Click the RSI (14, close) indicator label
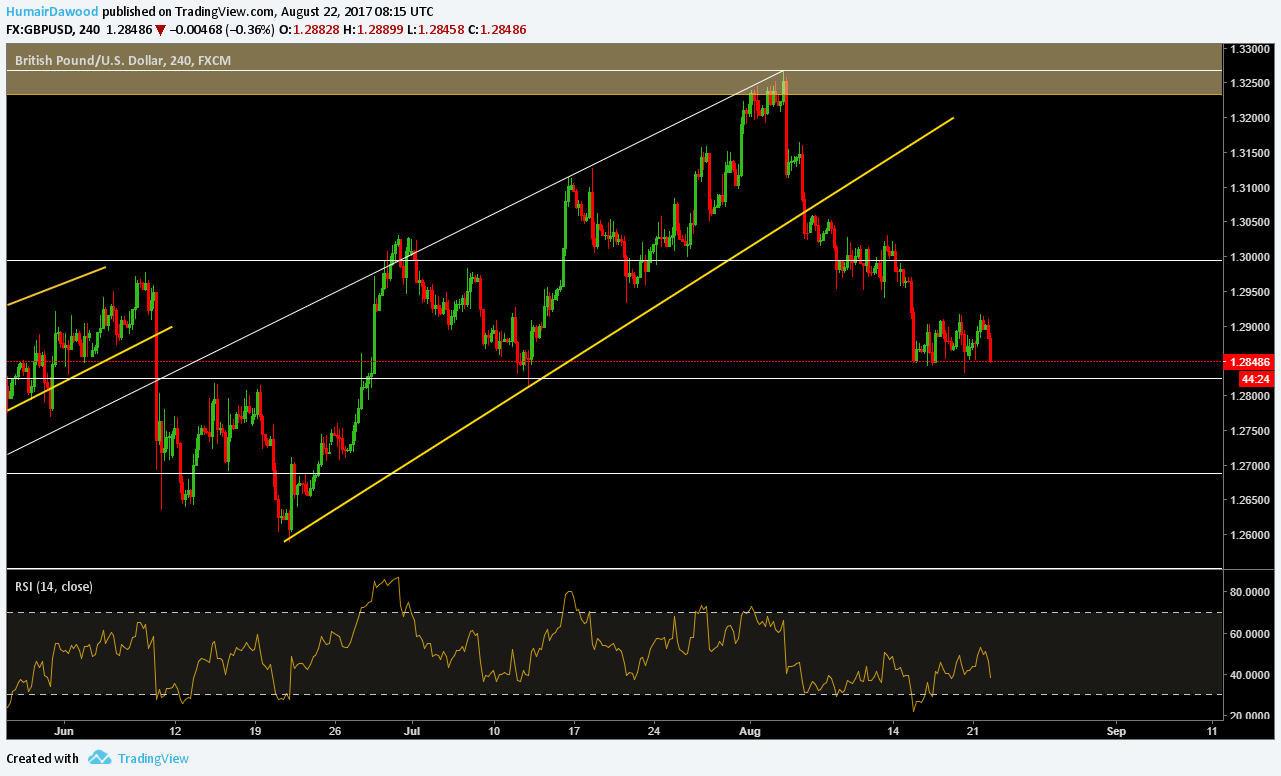 pos(54,587)
